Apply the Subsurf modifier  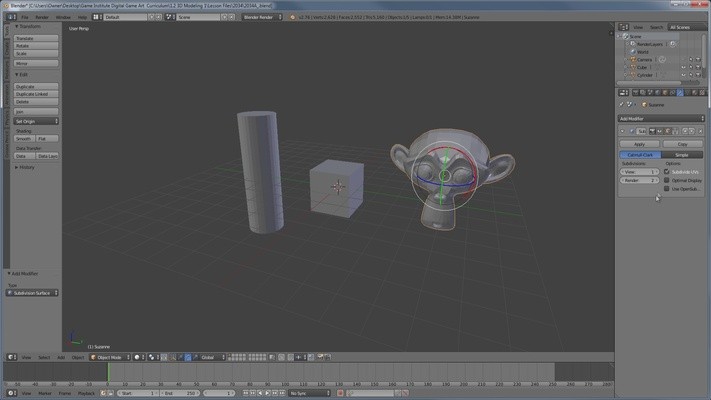tap(639, 144)
